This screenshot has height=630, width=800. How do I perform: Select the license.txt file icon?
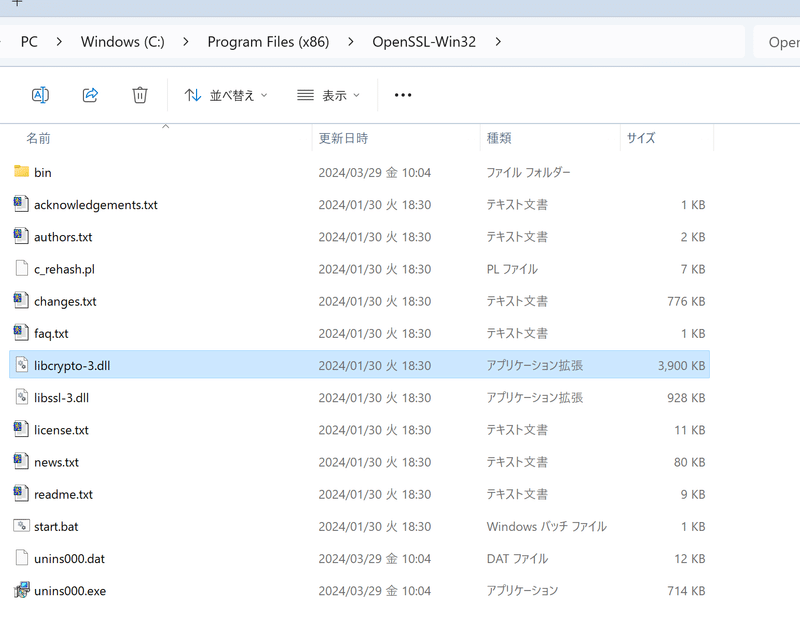tap(21, 429)
